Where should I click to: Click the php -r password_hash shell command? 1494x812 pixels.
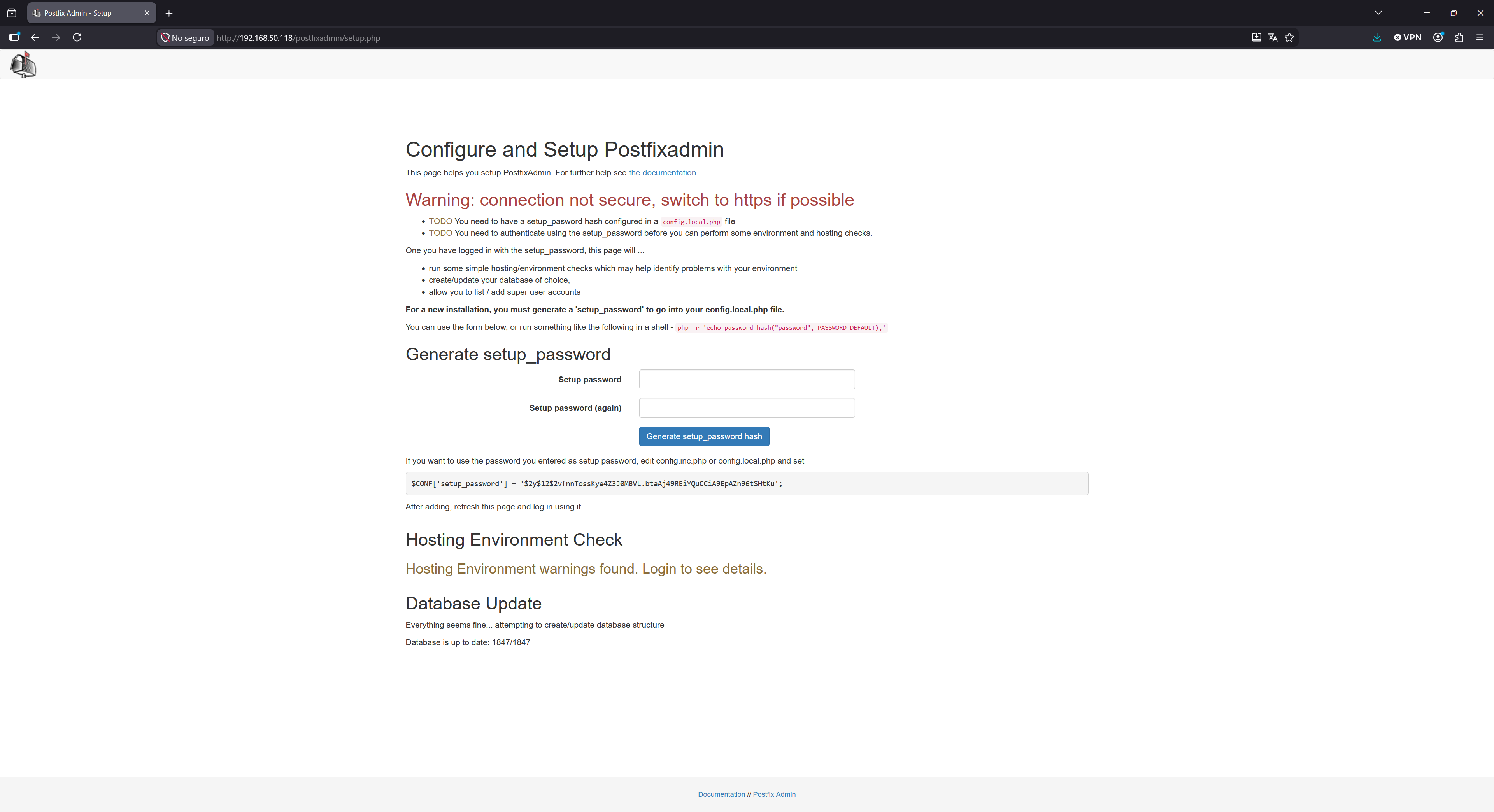click(781, 327)
